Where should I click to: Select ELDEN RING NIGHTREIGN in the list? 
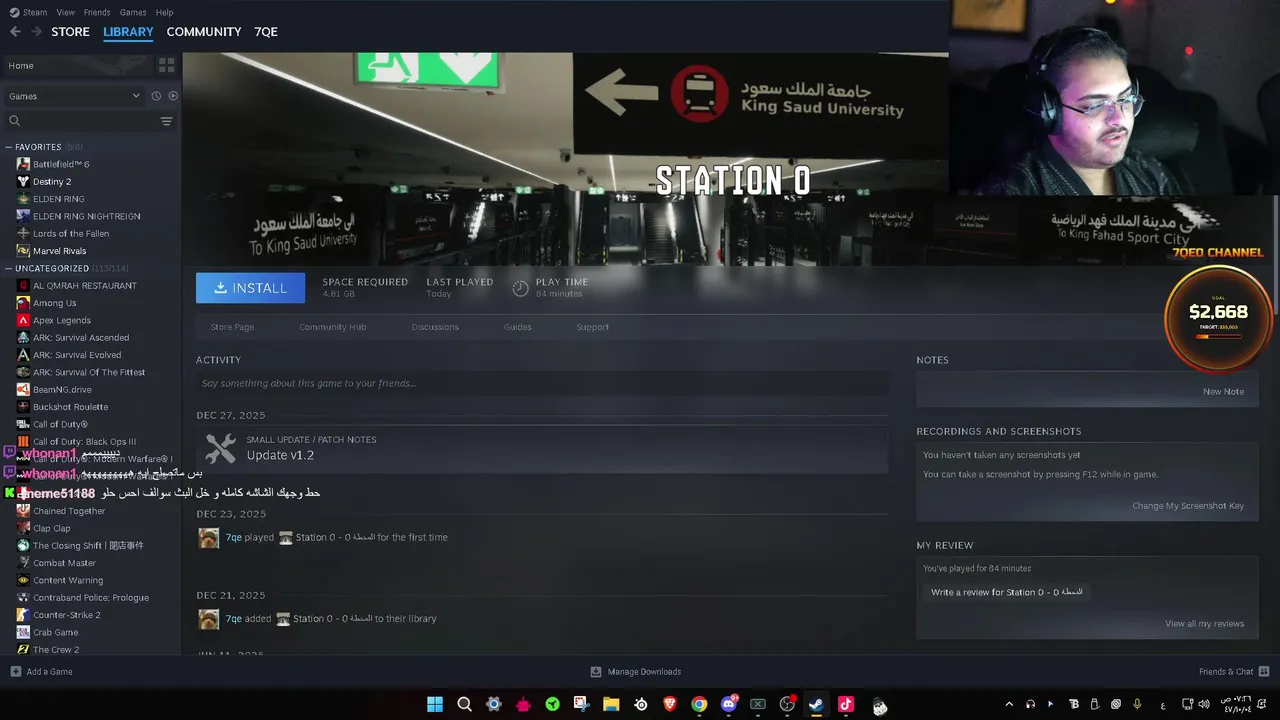tap(87, 216)
